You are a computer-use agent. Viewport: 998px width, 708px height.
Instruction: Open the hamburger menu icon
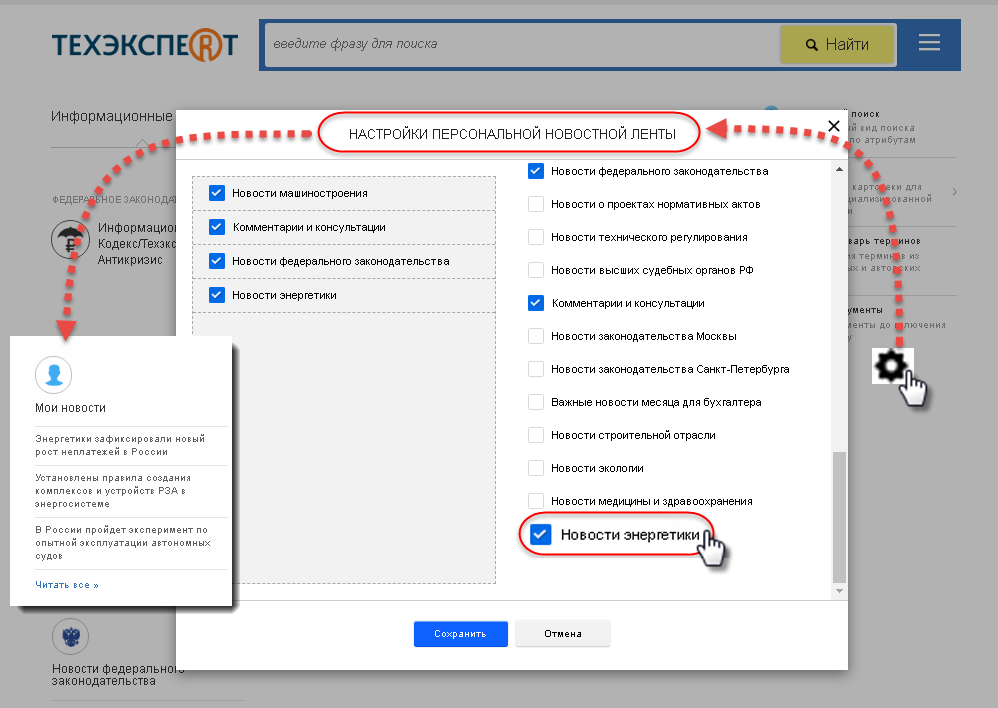point(929,43)
